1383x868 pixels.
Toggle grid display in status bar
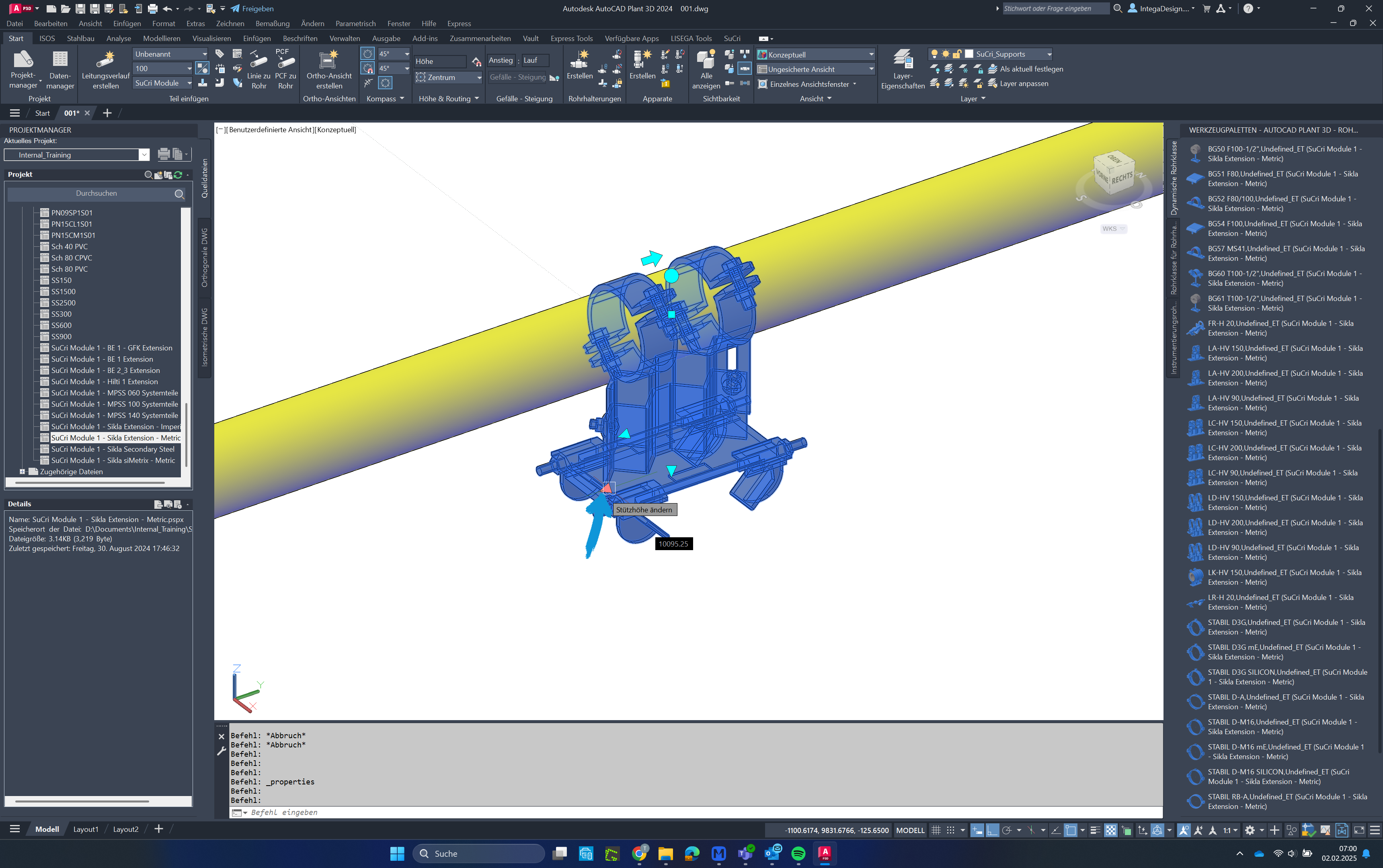coord(936,830)
